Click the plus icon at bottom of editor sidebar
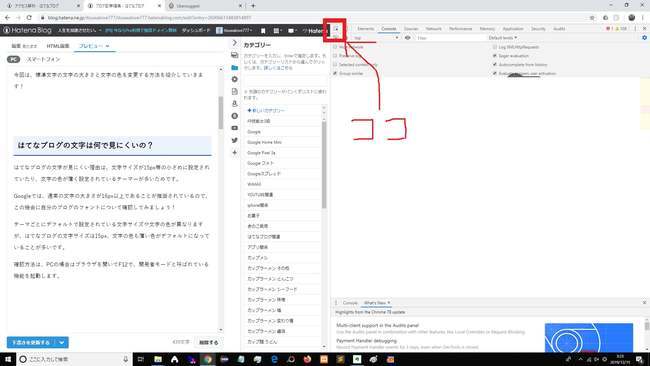The width and height of the screenshot is (650, 366). (235, 153)
